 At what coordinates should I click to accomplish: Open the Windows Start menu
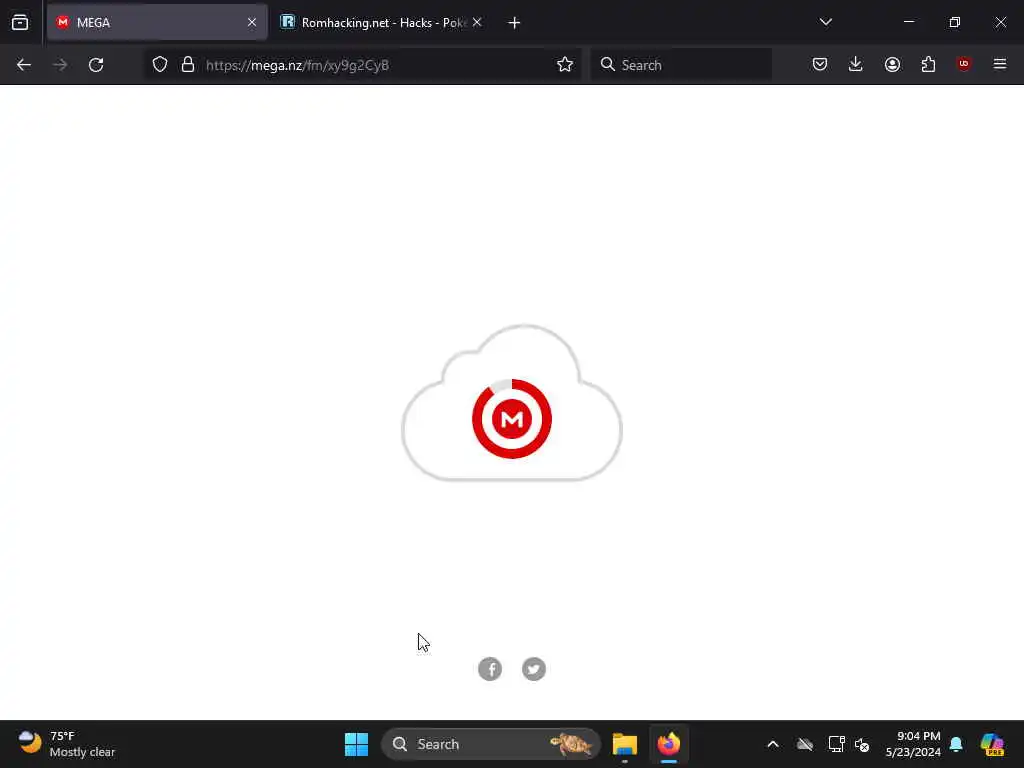click(357, 744)
